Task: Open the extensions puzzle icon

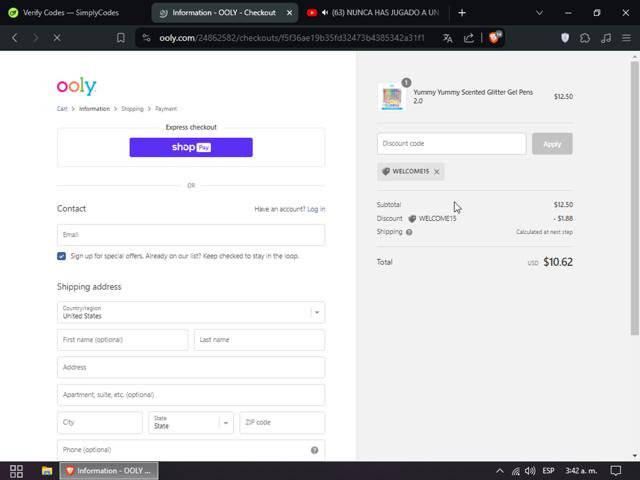Action: click(x=585, y=38)
